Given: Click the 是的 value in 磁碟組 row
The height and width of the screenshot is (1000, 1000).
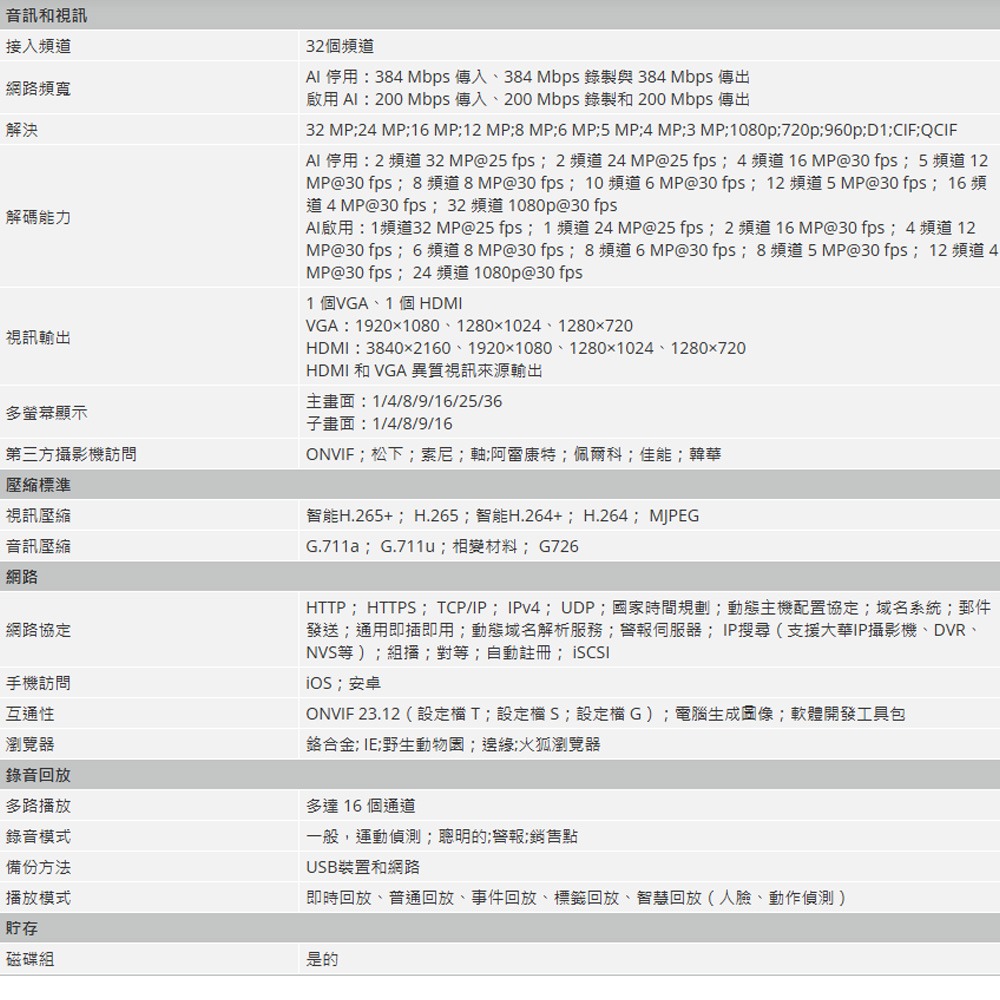Looking at the screenshot, I should (x=322, y=959).
